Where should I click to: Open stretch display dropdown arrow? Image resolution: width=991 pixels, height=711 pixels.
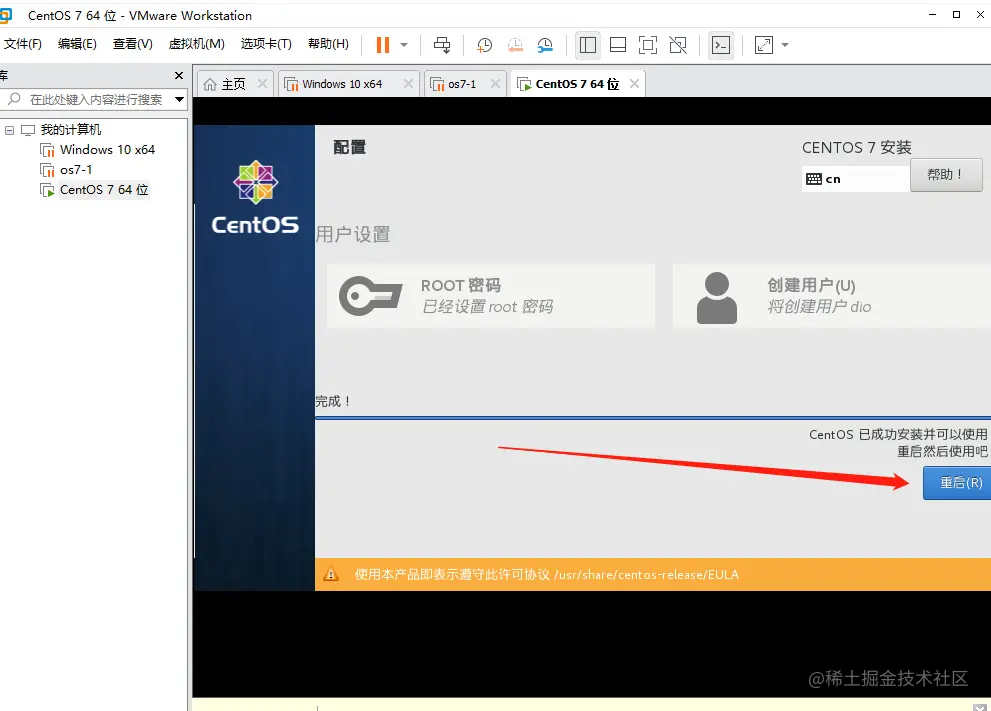785,45
